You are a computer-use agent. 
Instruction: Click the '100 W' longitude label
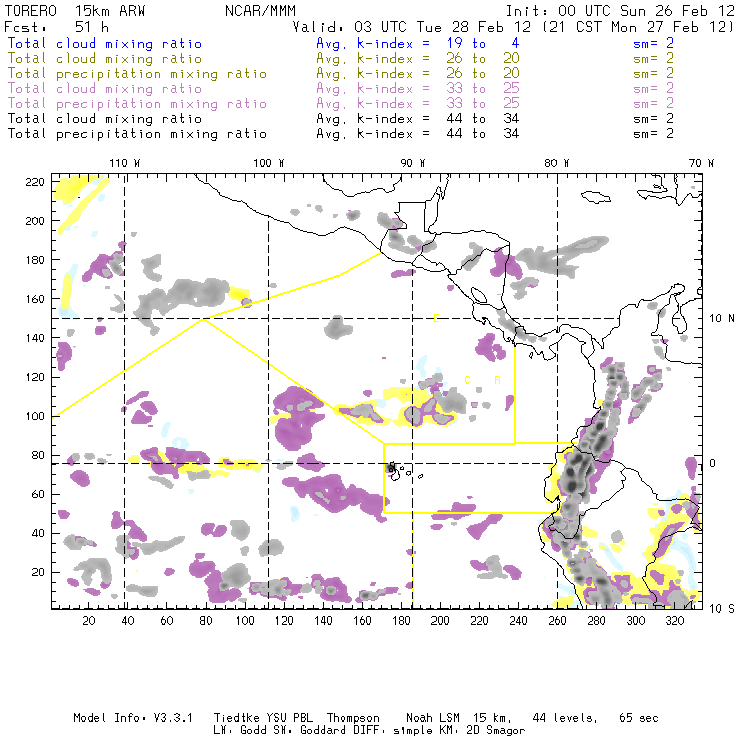point(269,163)
